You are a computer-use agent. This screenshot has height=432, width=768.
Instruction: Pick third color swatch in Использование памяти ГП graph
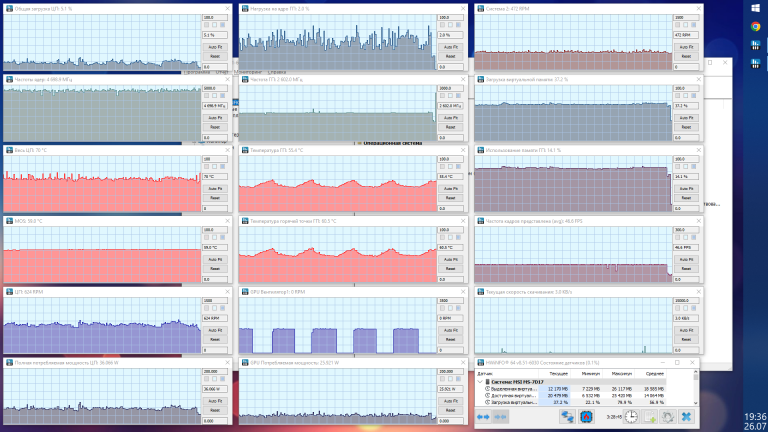pyautogui.click(x=694, y=167)
